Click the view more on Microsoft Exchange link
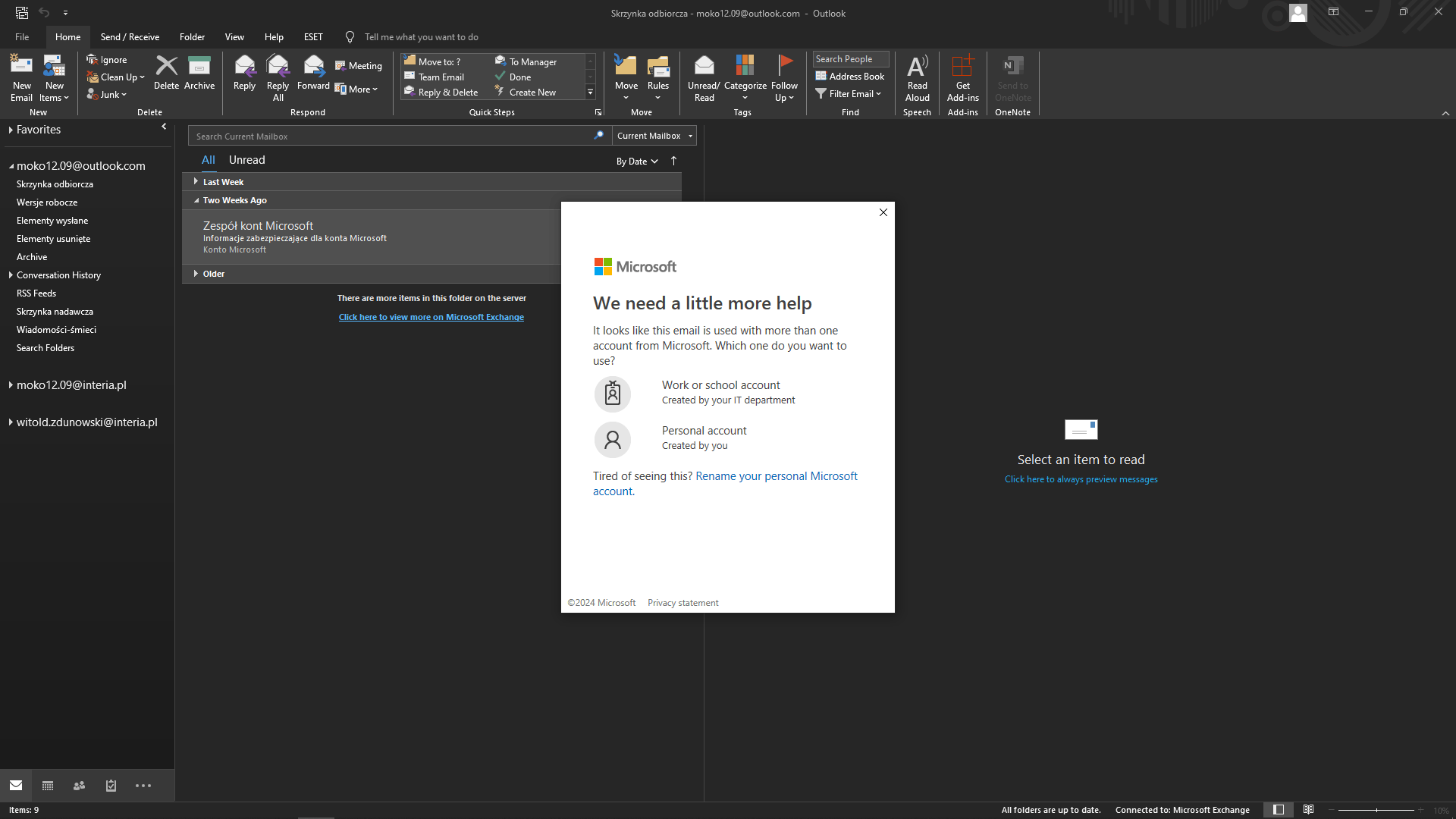The width and height of the screenshot is (1456, 819). [431, 317]
